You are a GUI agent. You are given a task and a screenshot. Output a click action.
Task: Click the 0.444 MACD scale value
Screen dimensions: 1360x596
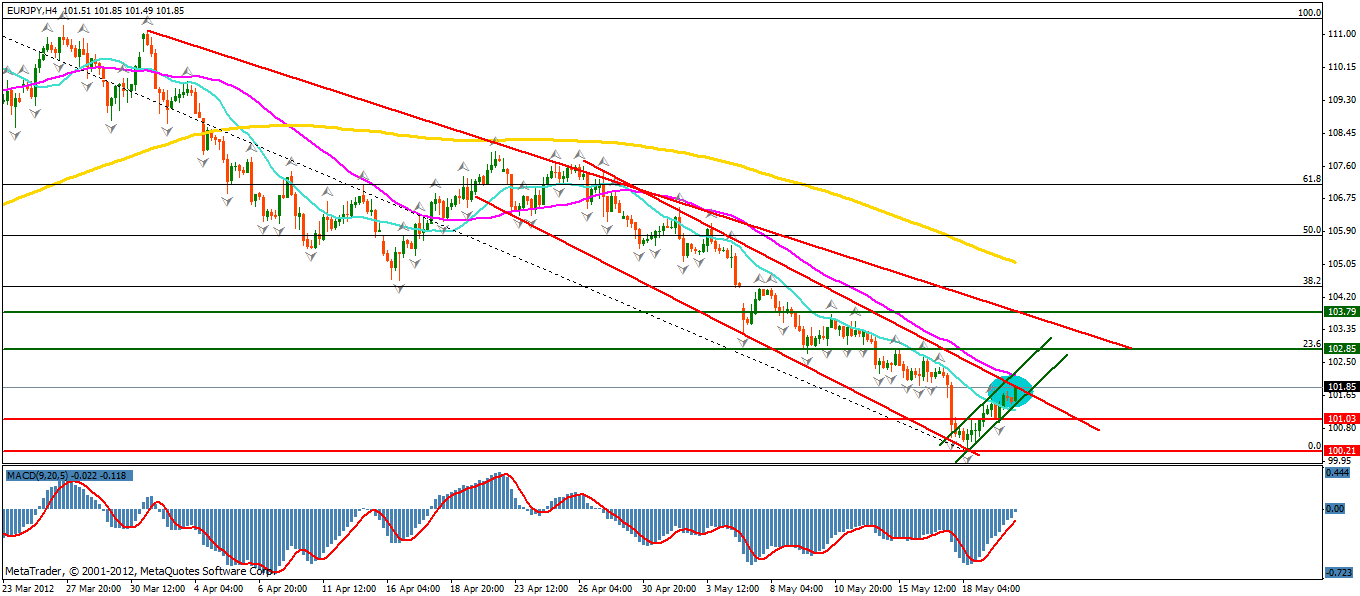point(1338,473)
